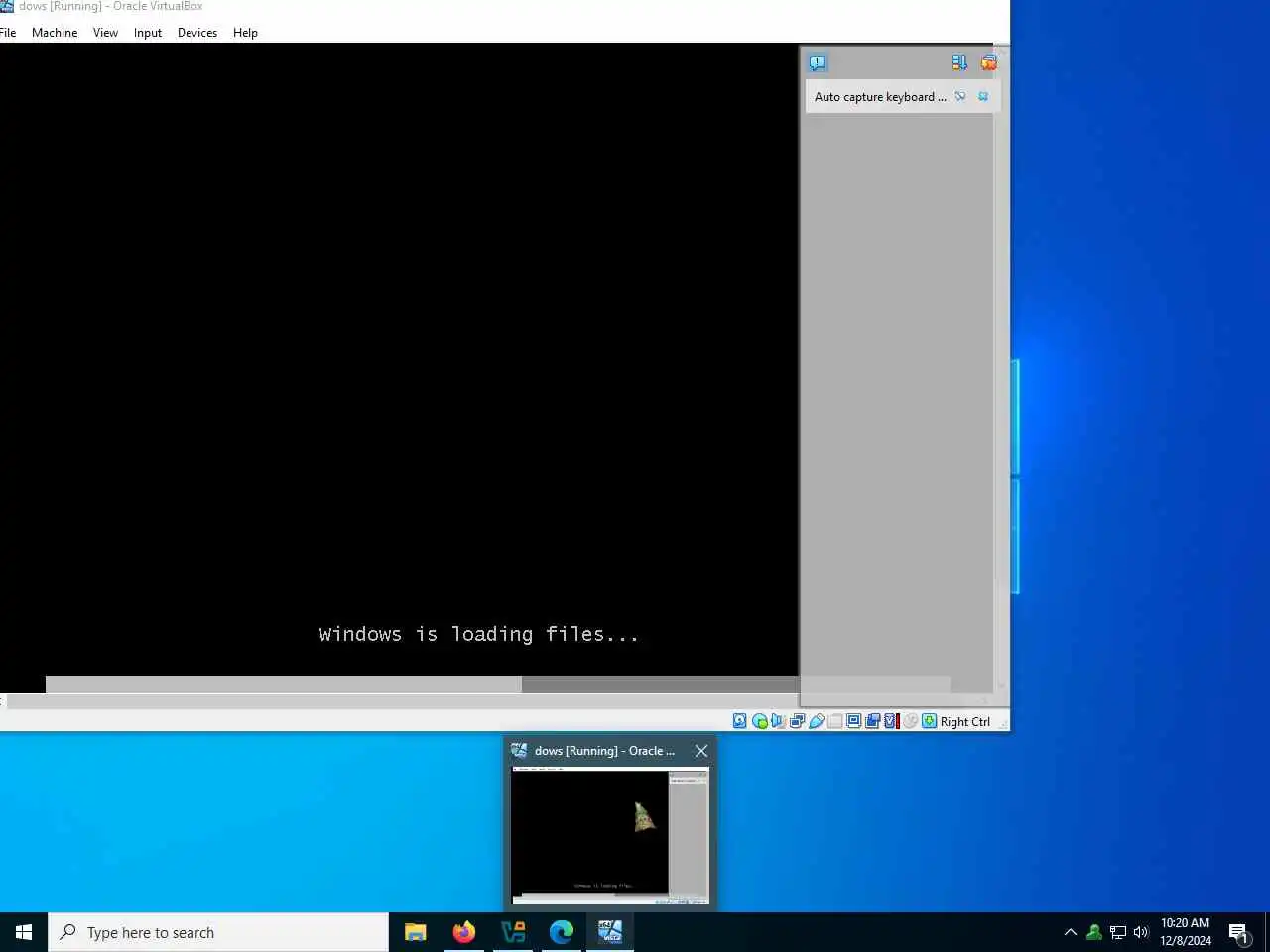Open the Devices menu
Screen dimensions: 1270x952
pos(197,33)
